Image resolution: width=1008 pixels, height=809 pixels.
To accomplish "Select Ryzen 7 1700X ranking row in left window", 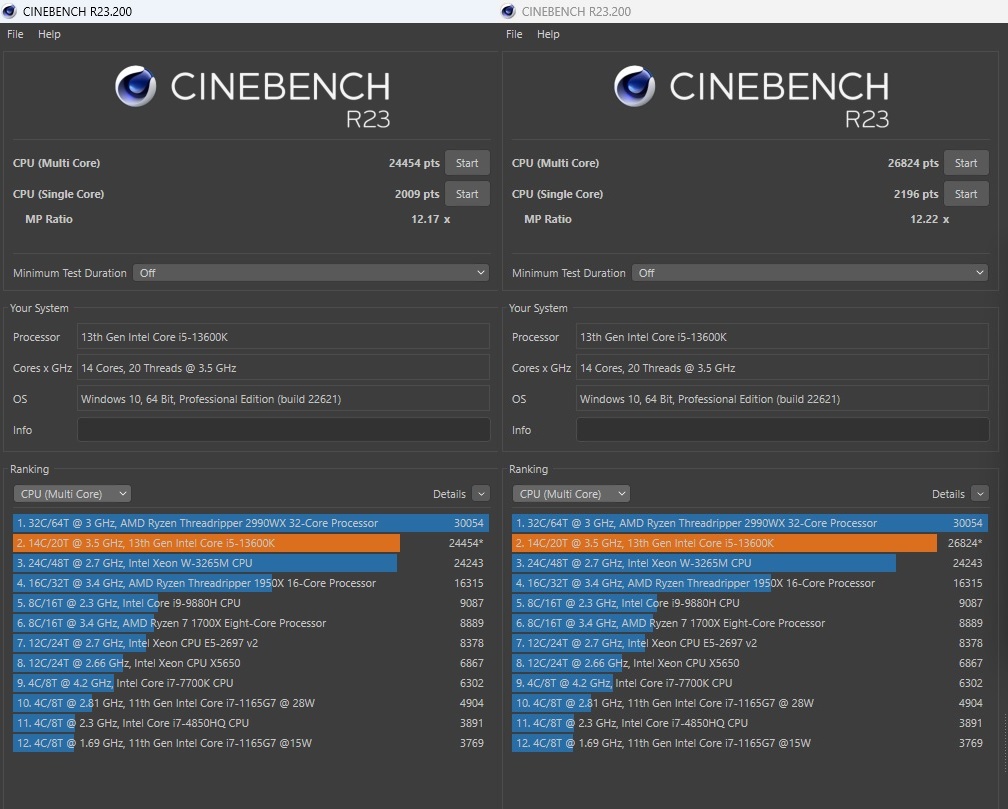I will click(x=251, y=623).
